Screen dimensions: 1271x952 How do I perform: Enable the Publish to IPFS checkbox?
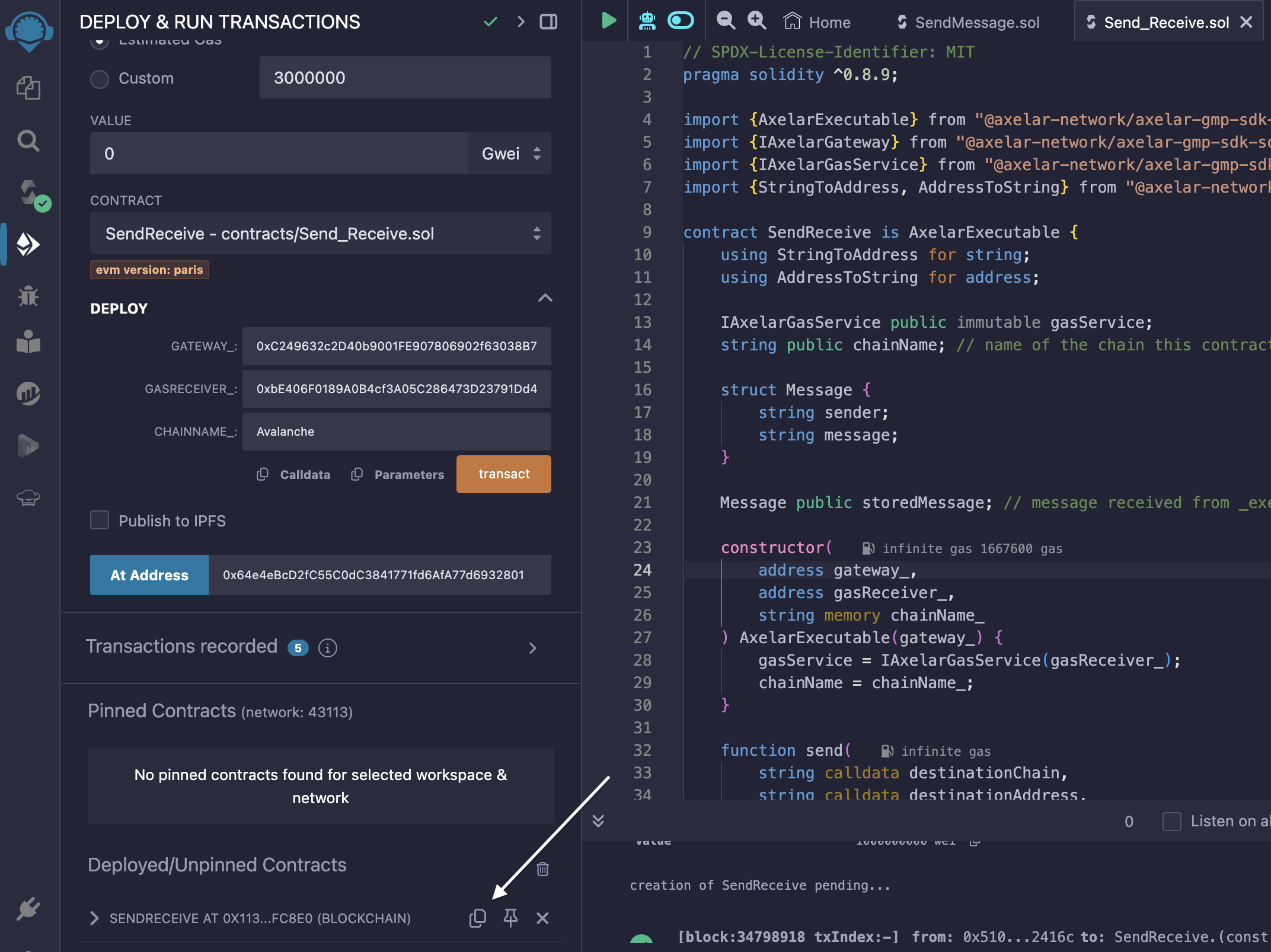point(100,520)
